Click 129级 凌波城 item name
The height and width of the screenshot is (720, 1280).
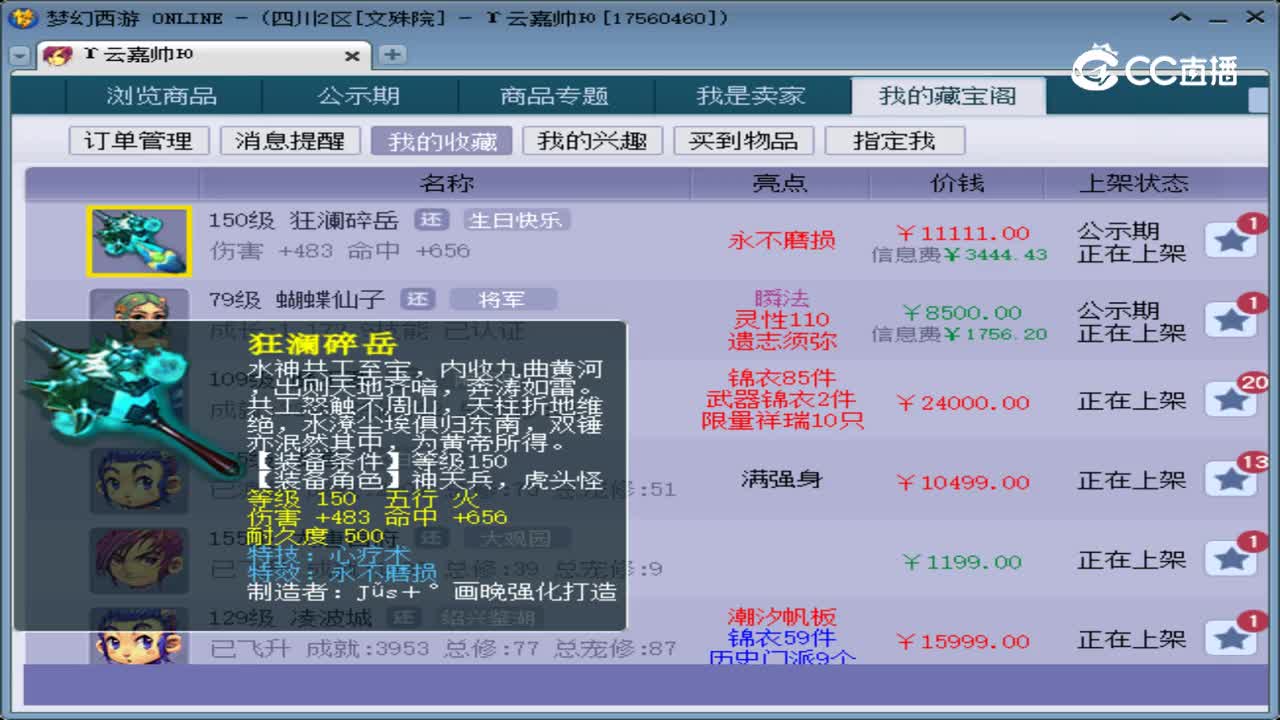pyautogui.click(x=291, y=619)
